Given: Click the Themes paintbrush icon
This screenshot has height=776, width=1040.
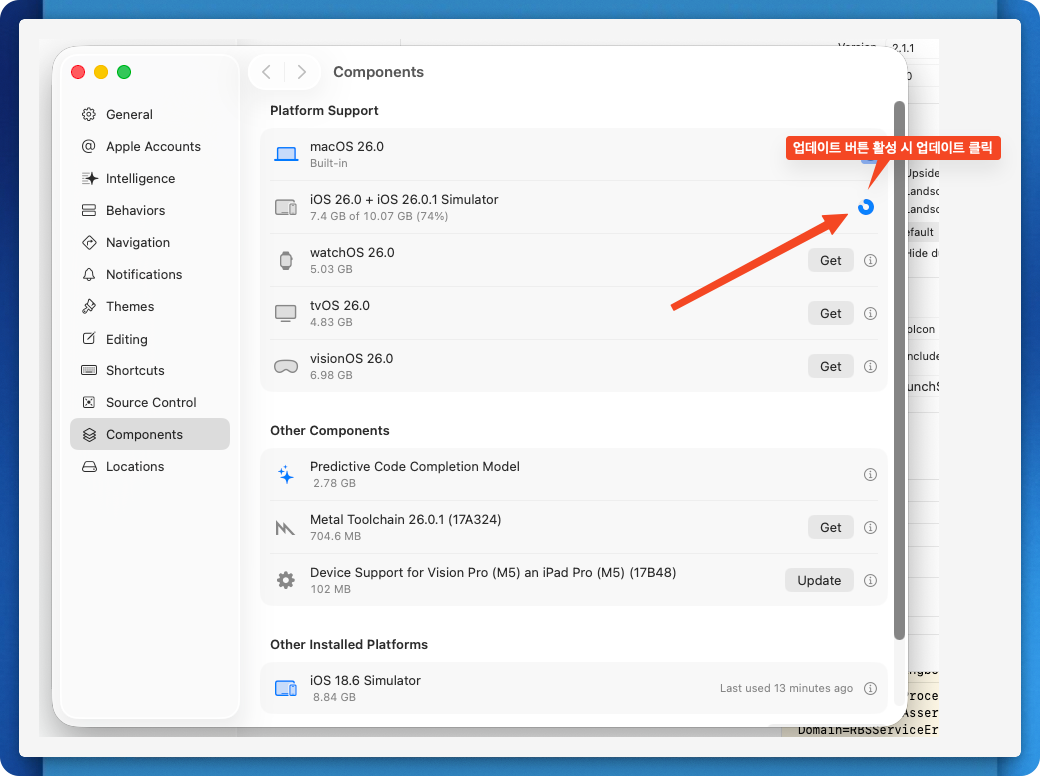Looking at the screenshot, I should click(x=89, y=306).
